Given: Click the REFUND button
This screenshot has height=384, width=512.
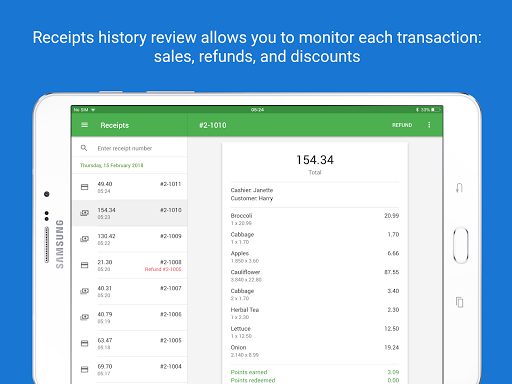Looking at the screenshot, I should pos(402,125).
